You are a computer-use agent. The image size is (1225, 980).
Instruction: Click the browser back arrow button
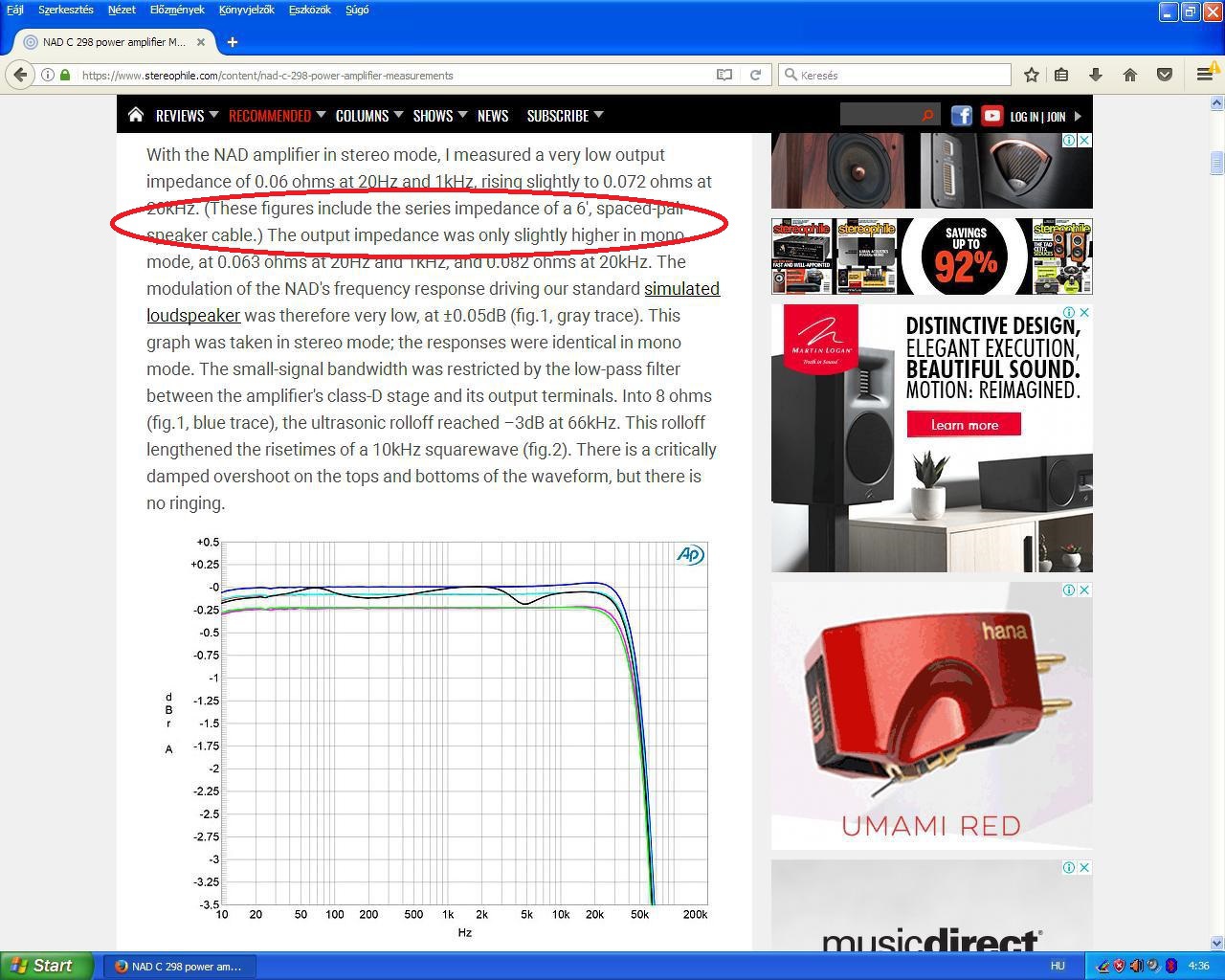pos(20,75)
